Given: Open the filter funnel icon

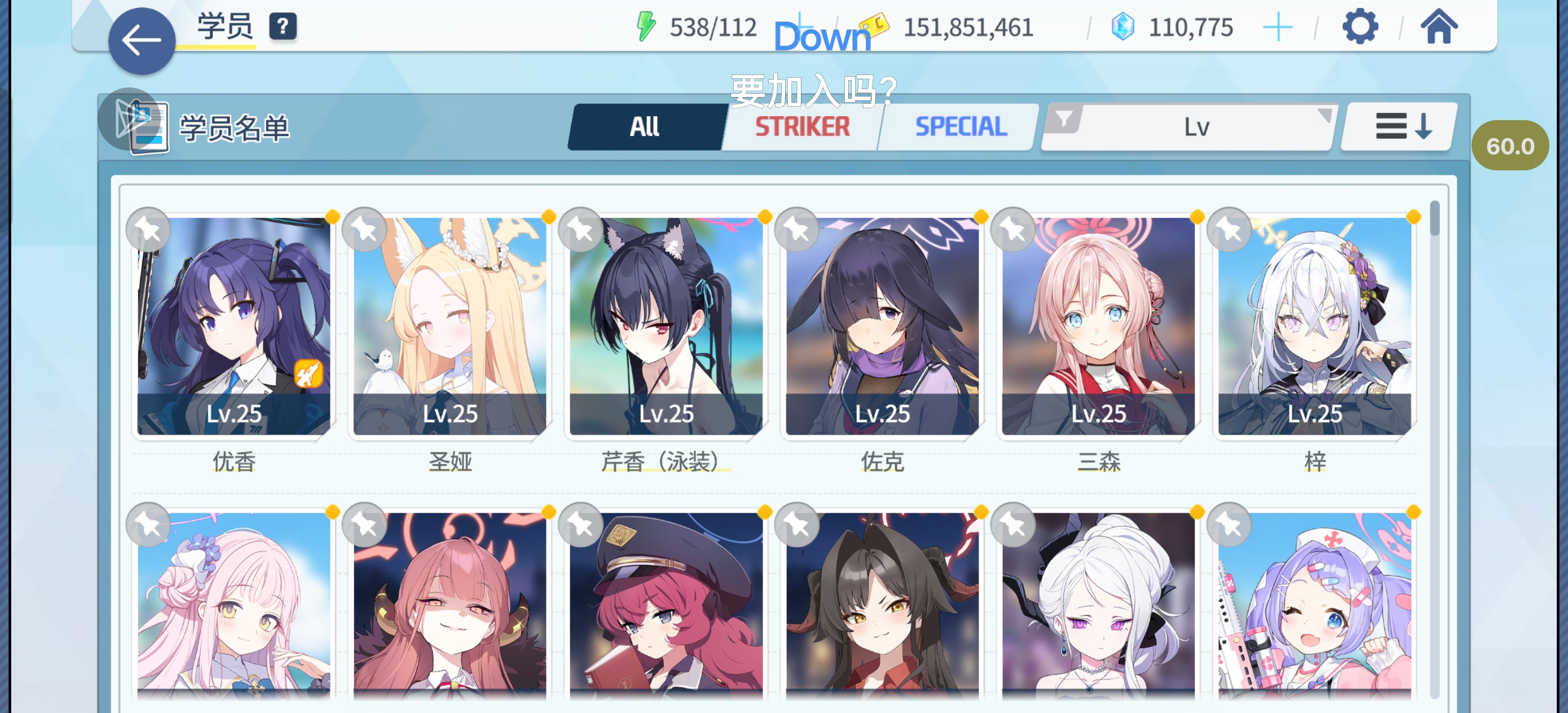Looking at the screenshot, I should (x=1064, y=118).
